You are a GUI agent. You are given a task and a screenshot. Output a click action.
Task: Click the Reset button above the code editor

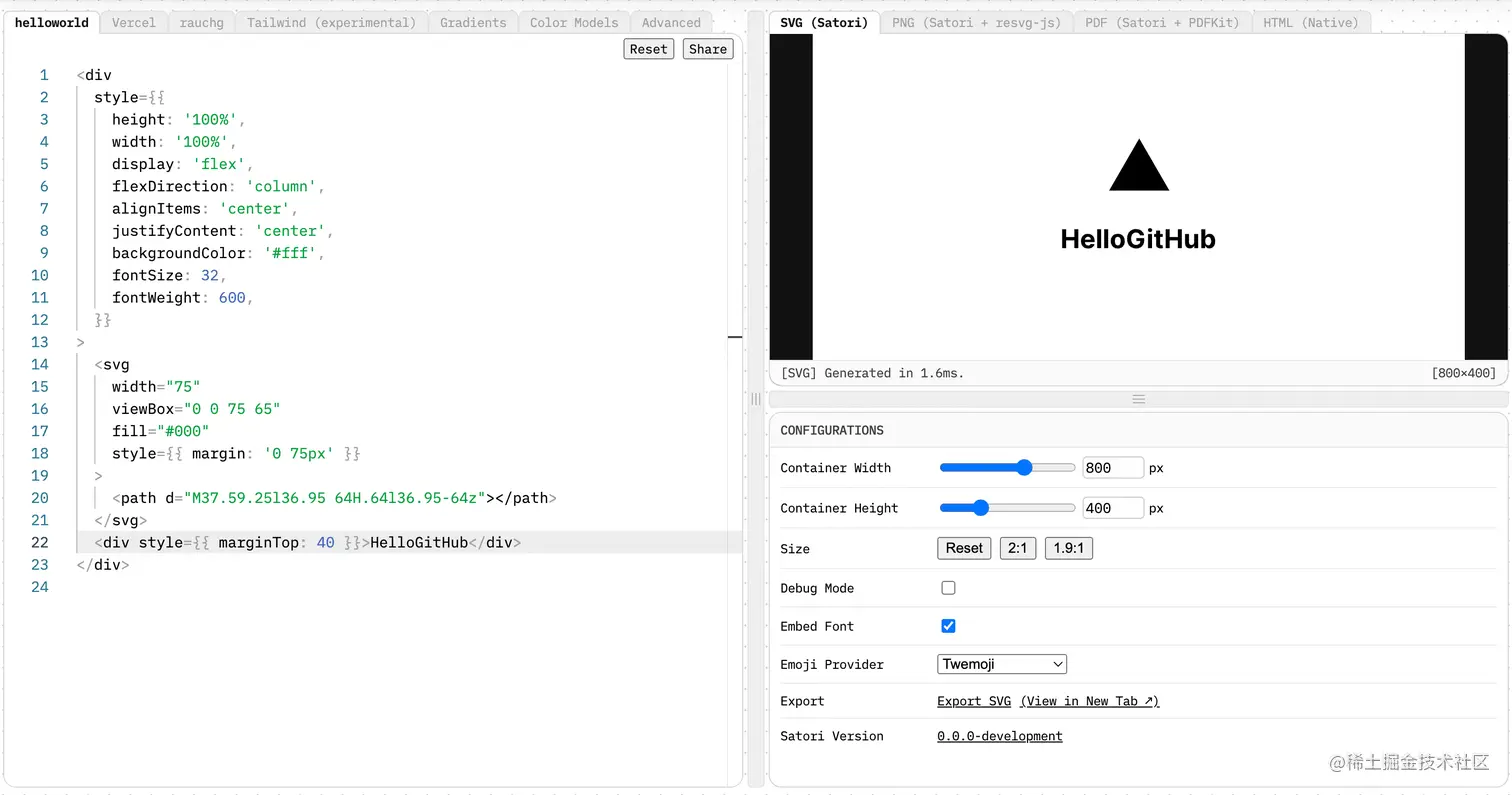(x=648, y=49)
